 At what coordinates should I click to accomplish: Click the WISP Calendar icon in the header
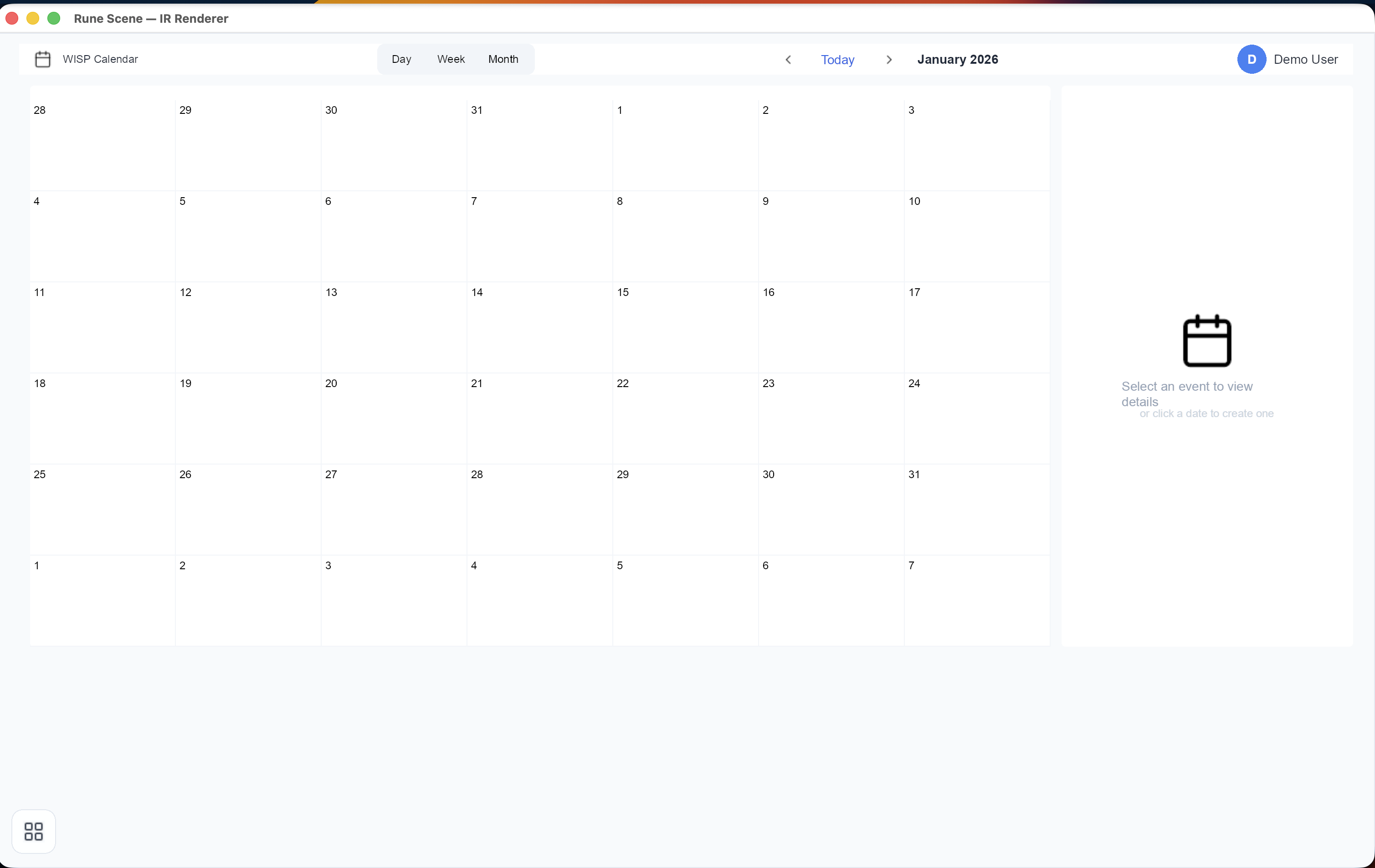[x=42, y=59]
